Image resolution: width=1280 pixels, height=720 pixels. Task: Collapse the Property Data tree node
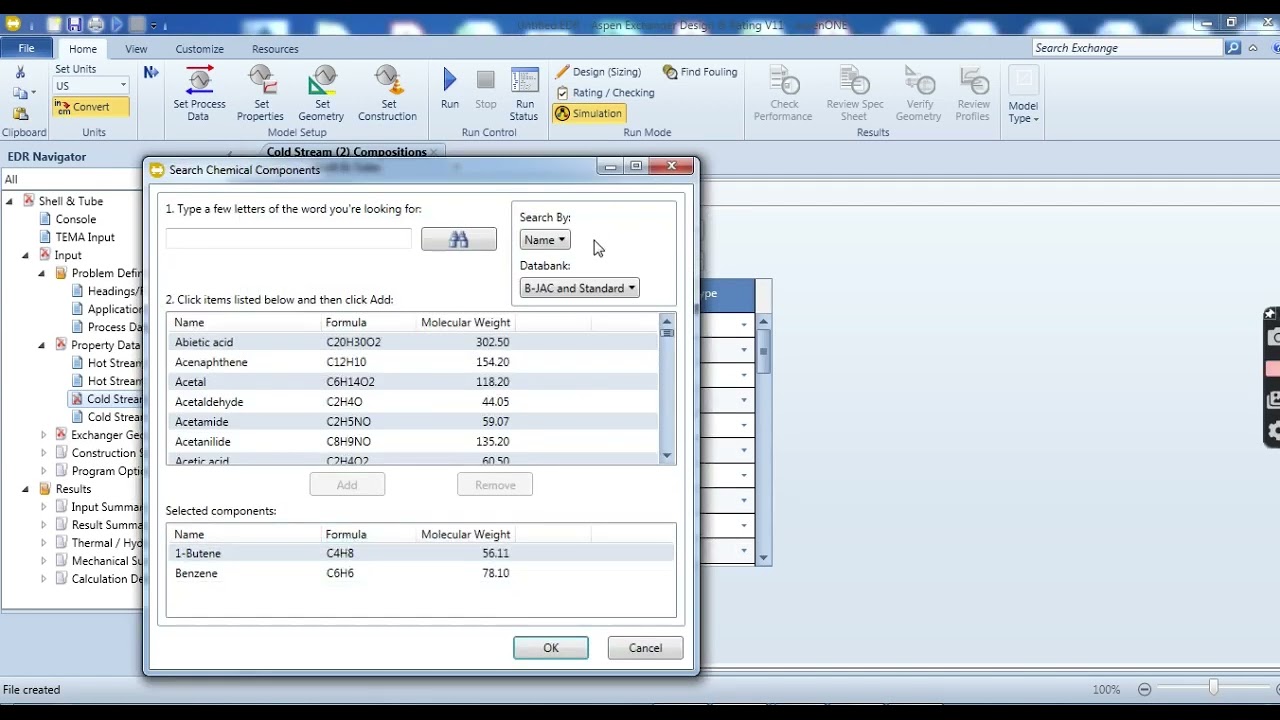point(42,345)
